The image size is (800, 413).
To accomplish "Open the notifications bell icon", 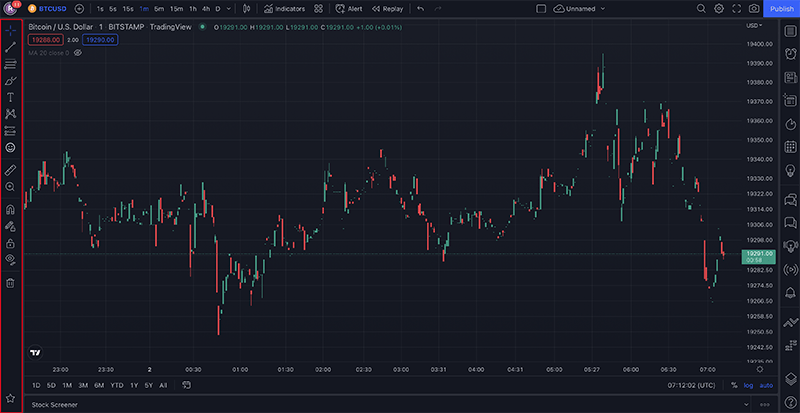I will click(791, 293).
